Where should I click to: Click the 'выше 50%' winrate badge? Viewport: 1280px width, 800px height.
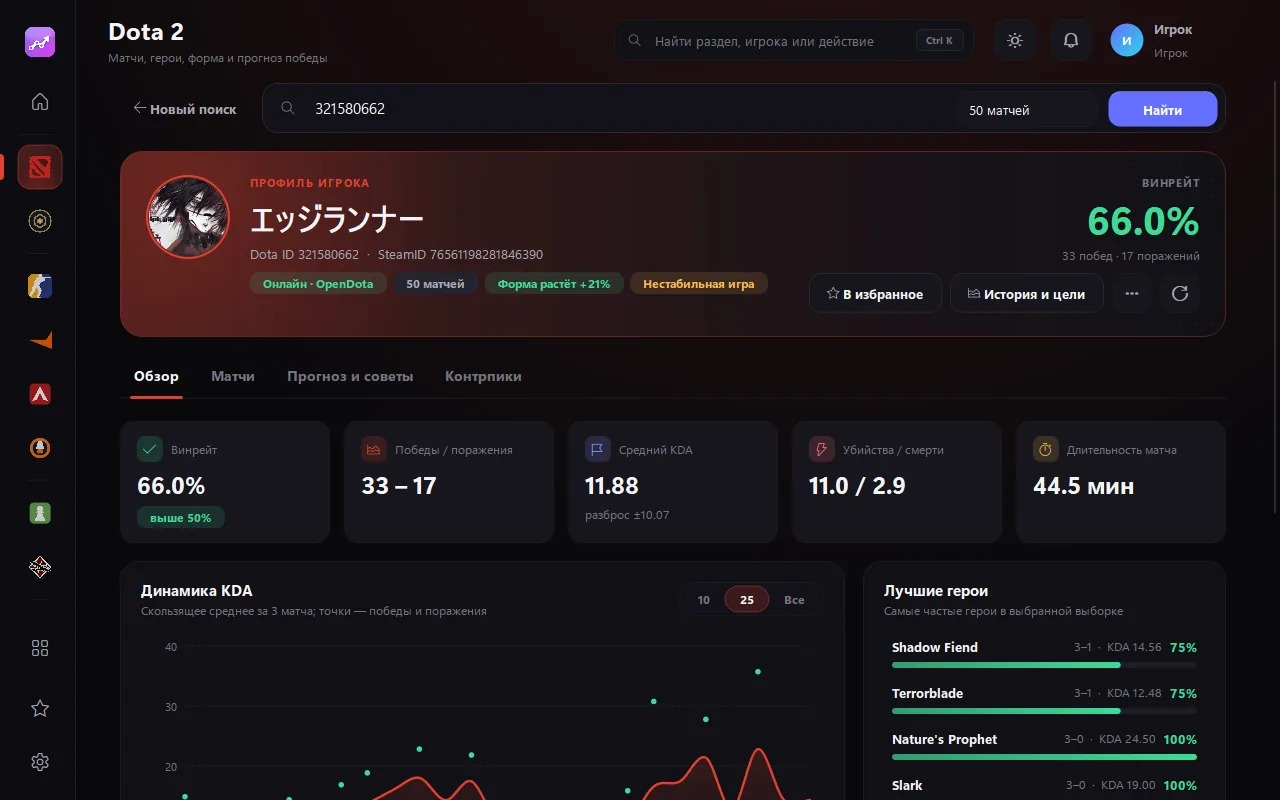[181, 518]
